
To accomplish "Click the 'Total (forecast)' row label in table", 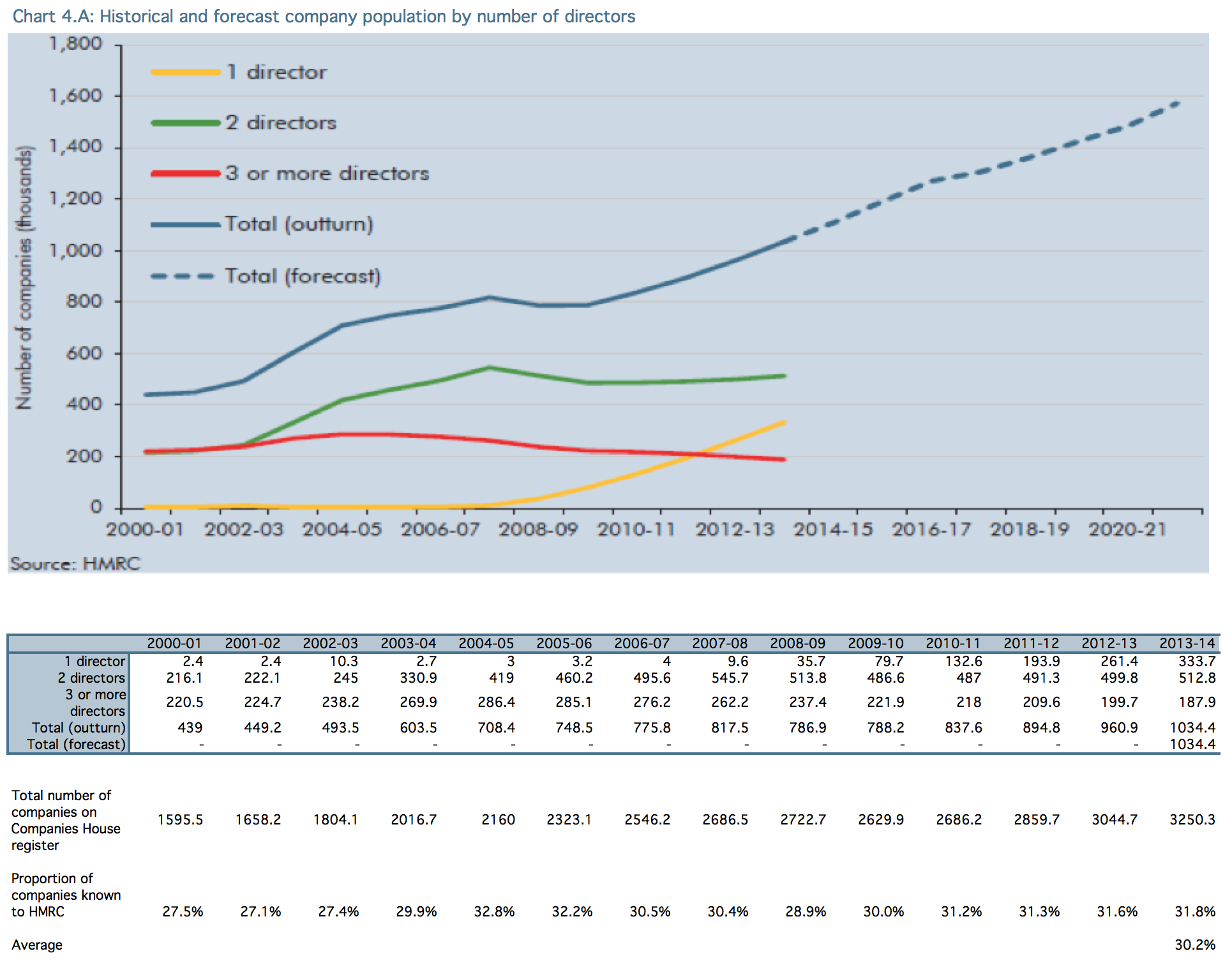I will coord(76,744).
